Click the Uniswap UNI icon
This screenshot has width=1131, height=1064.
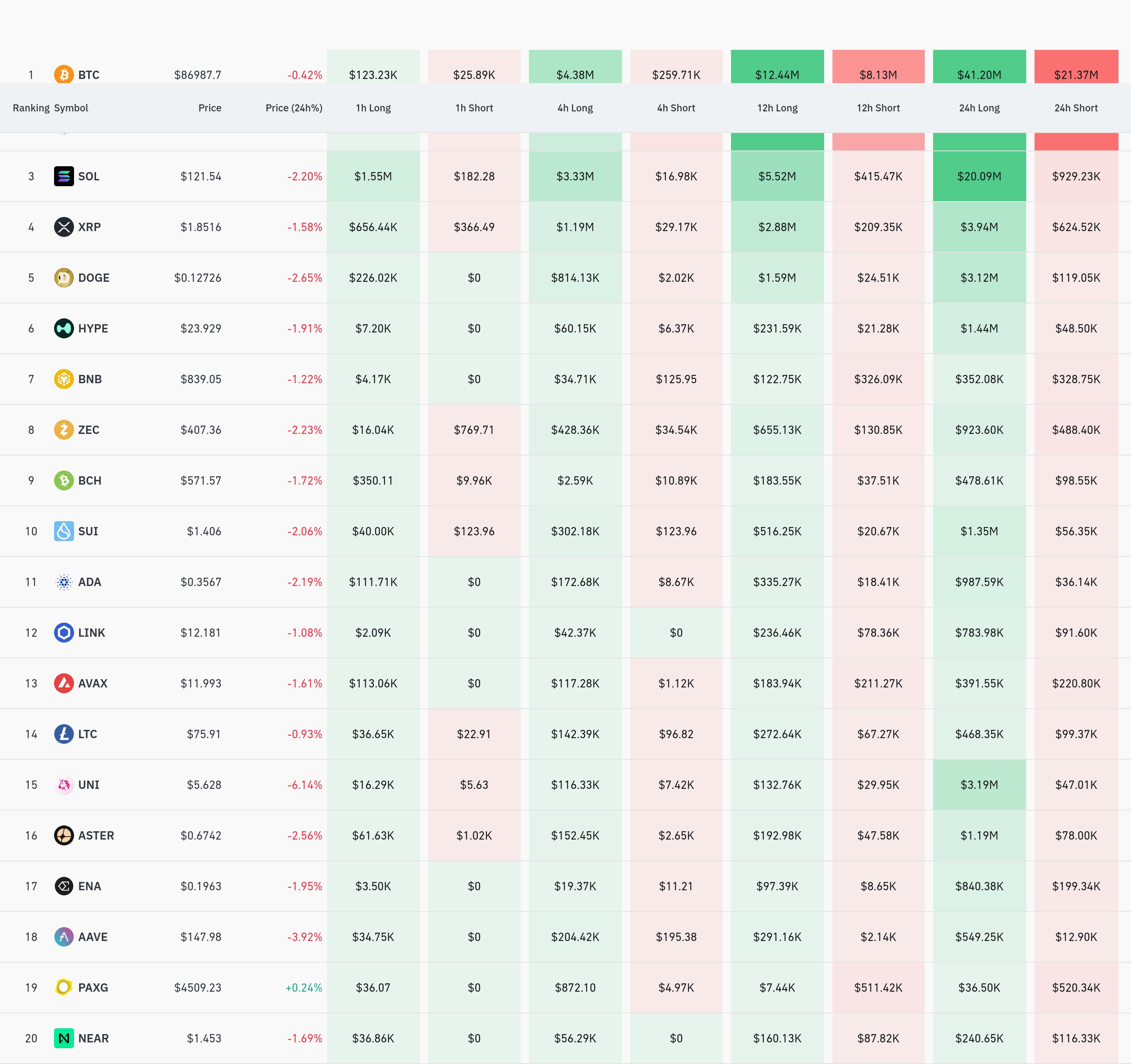(x=64, y=784)
